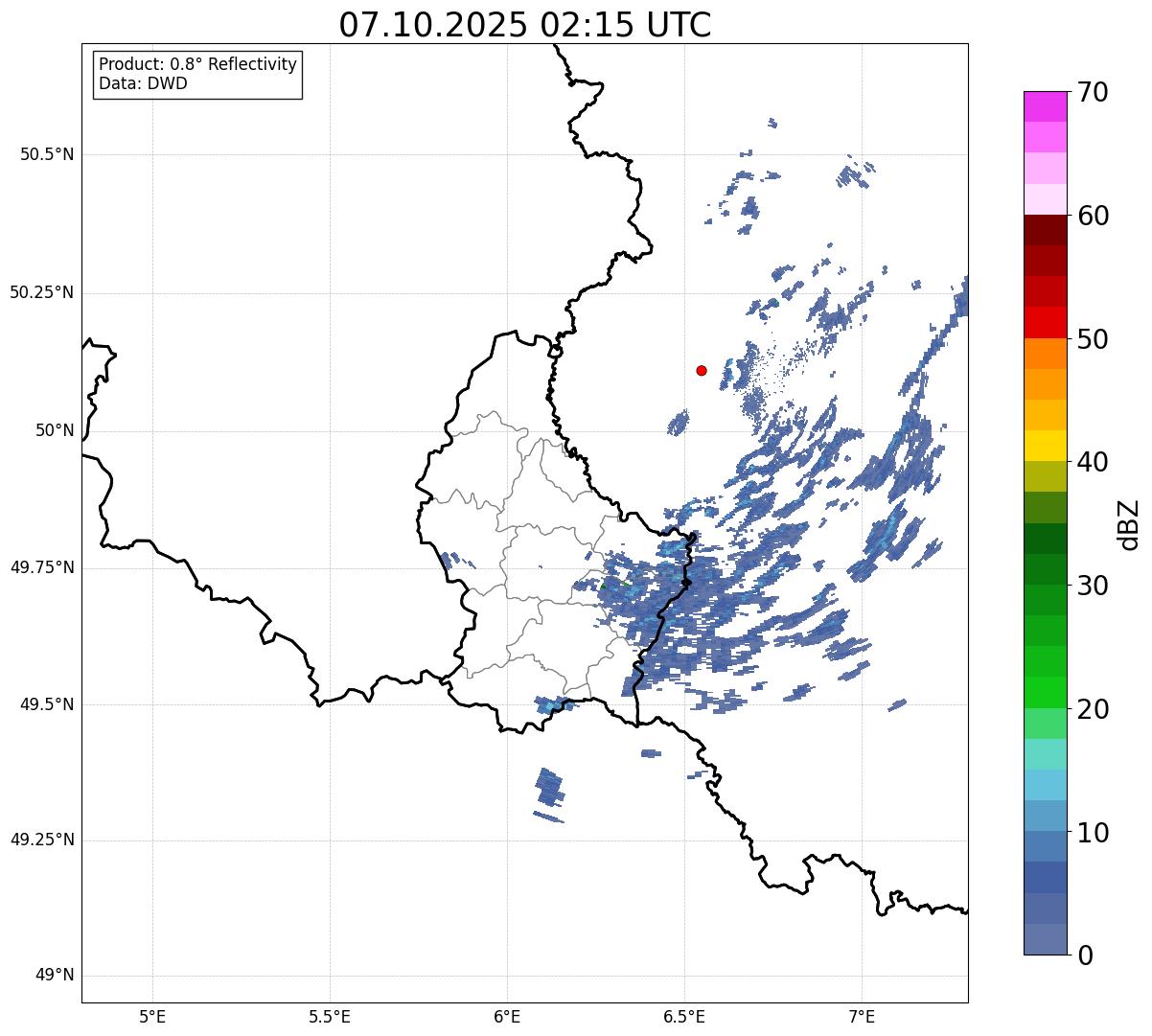This screenshot has width=1152, height=1036.
Task: Click the 6.5°E longitude label
Action: coord(684,1016)
